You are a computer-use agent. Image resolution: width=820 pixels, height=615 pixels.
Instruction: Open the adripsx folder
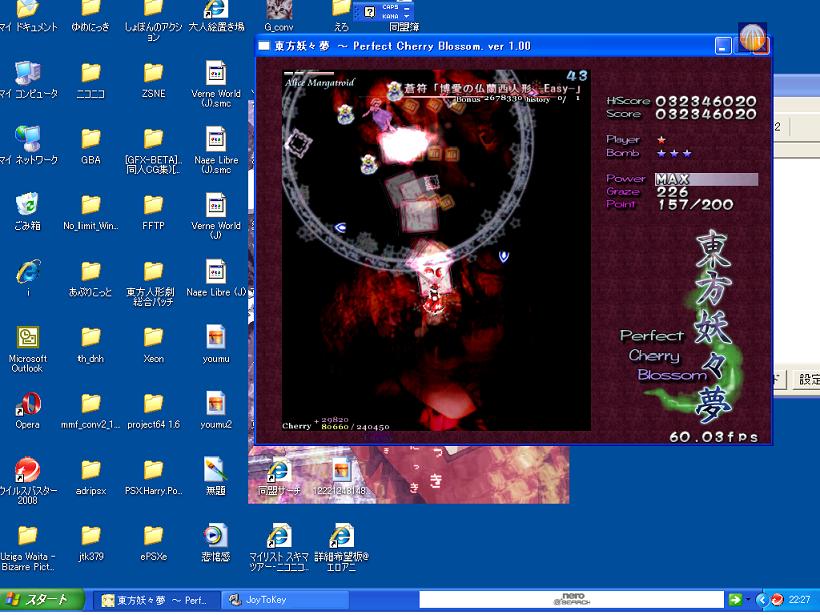coord(90,476)
